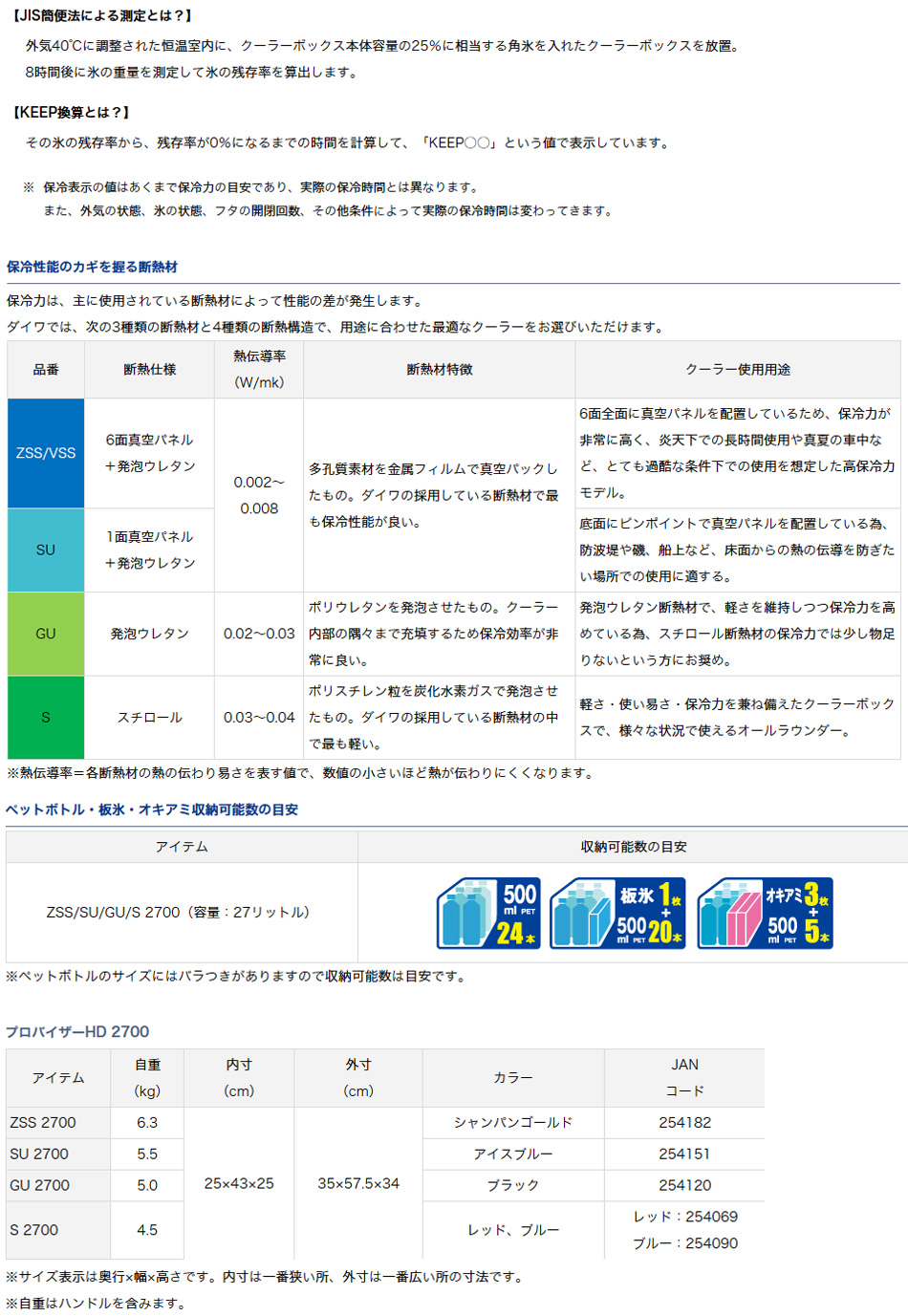Click the 500ml PET 24本 capacity icon
The width and height of the screenshot is (908, 1316).
click(488, 914)
